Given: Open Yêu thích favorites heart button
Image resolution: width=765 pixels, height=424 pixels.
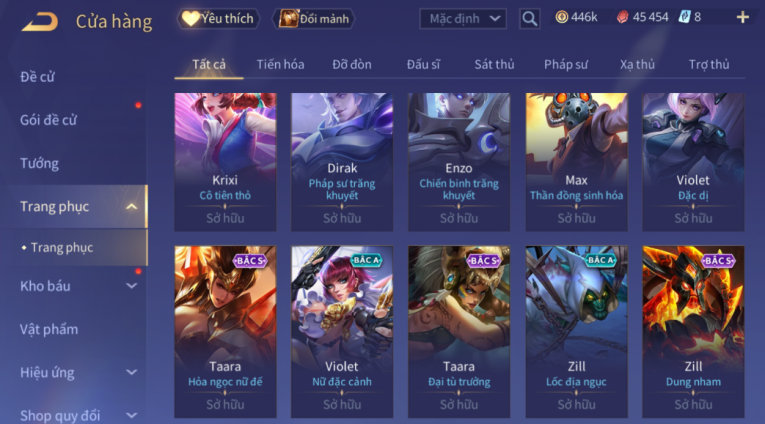Looking at the screenshot, I should point(218,19).
